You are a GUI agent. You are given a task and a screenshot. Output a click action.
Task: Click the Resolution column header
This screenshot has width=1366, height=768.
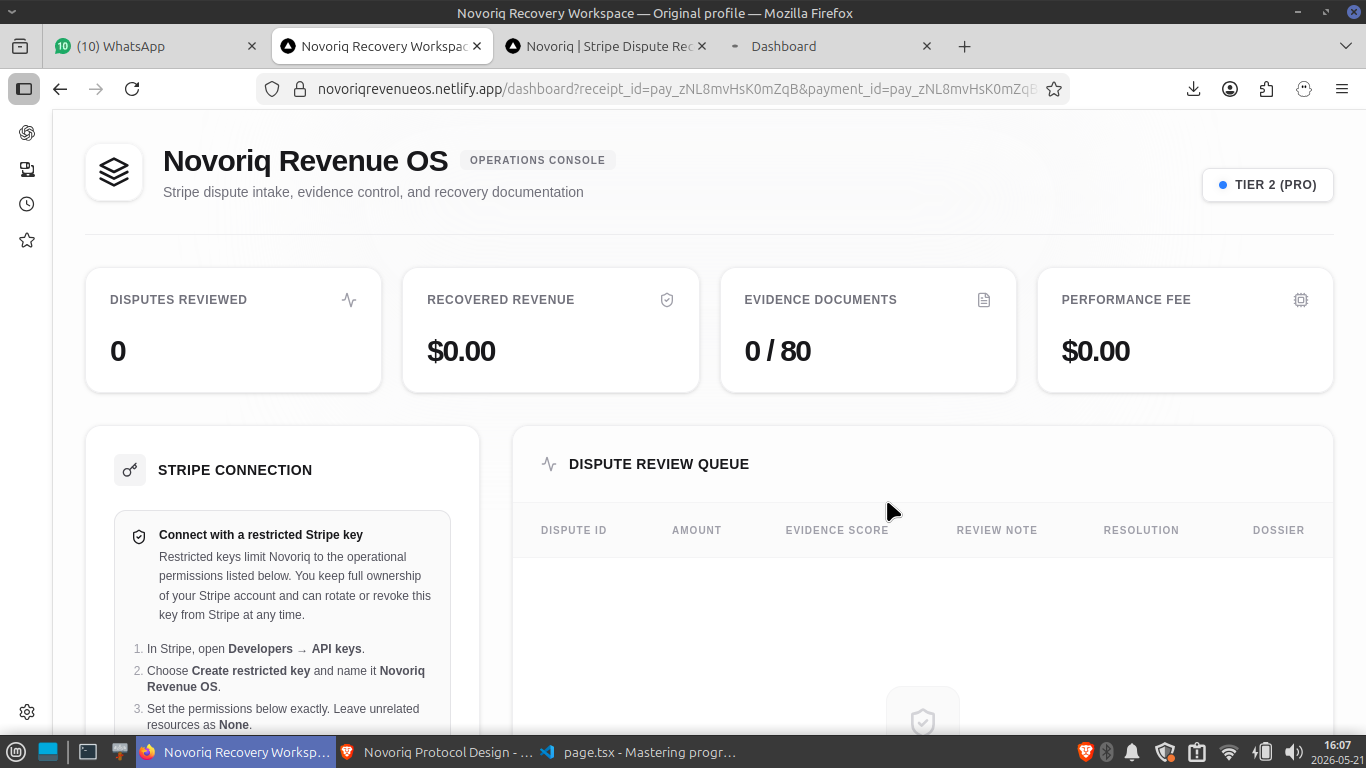pos(1141,530)
